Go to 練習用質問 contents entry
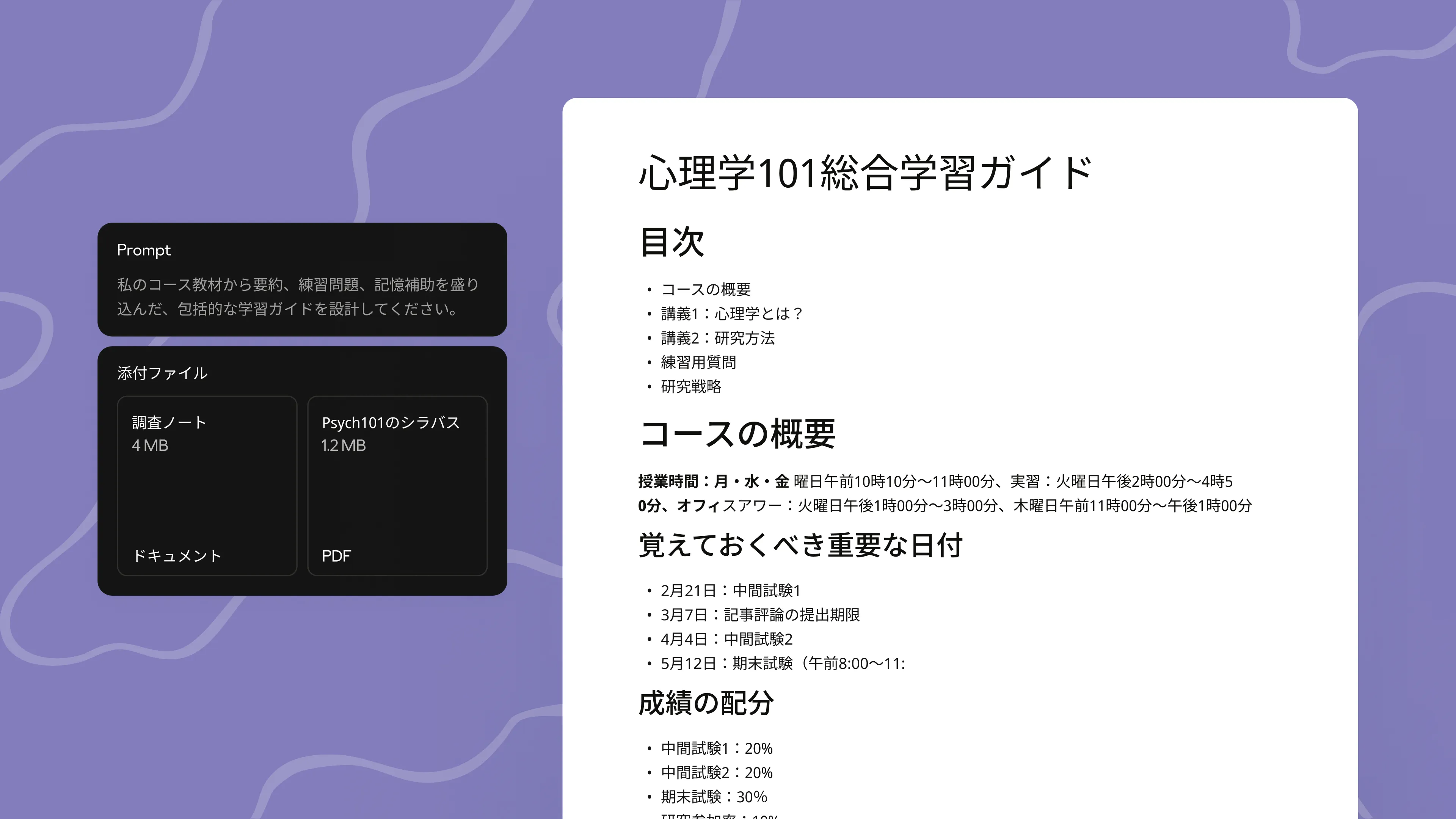Viewport: 1456px width, 819px height. click(x=698, y=362)
